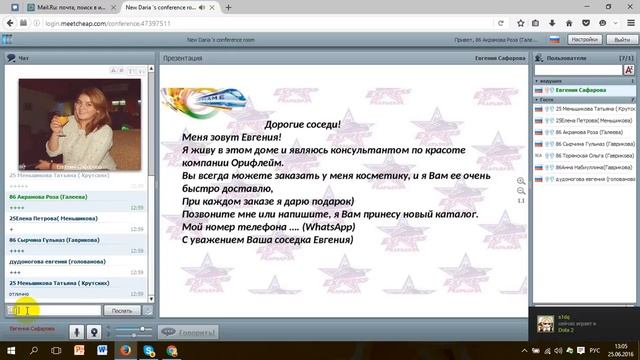Image resolution: width=640 pixels, height=360 pixels.
Task: Go to Firefox home page icon
Action: 569,23
